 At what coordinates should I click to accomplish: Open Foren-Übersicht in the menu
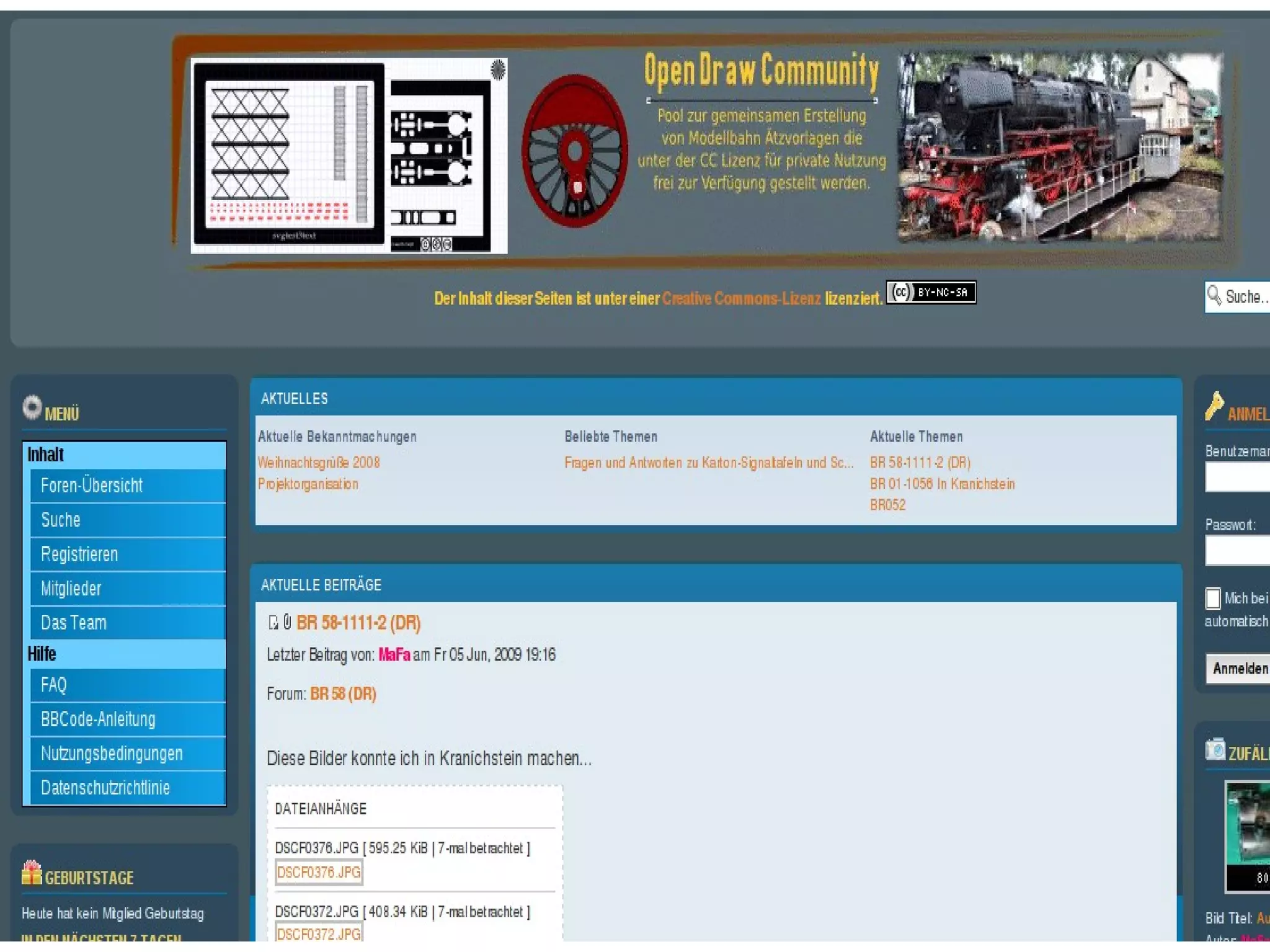pyautogui.click(x=92, y=485)
